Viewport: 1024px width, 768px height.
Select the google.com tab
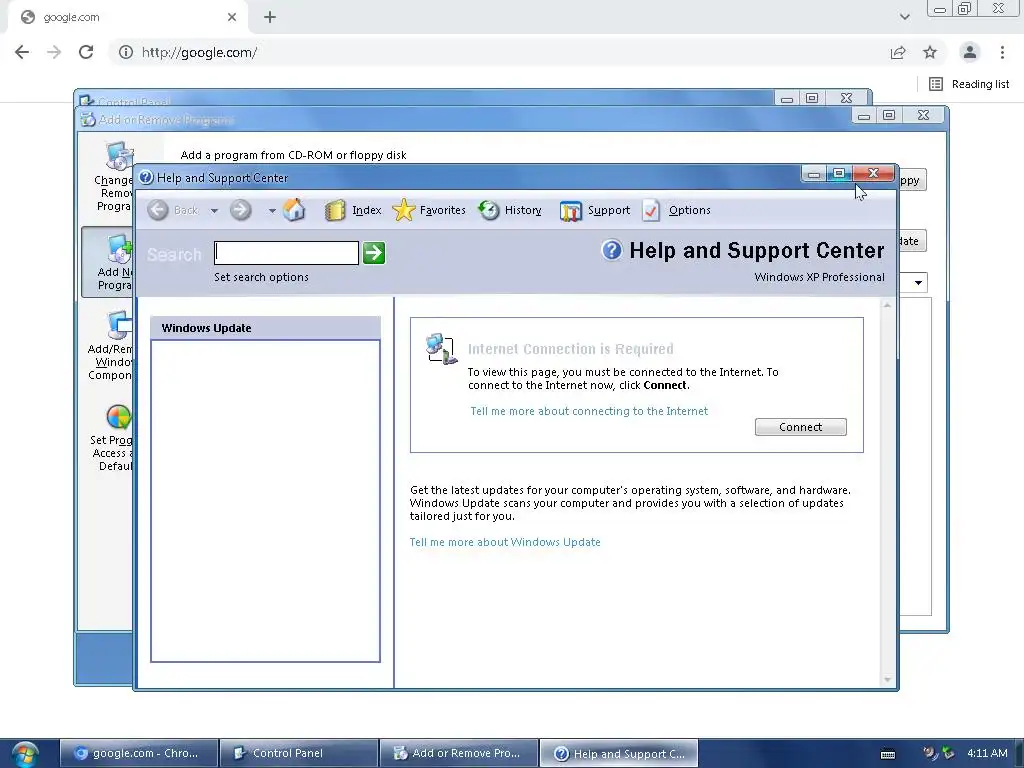coord(127,17)
